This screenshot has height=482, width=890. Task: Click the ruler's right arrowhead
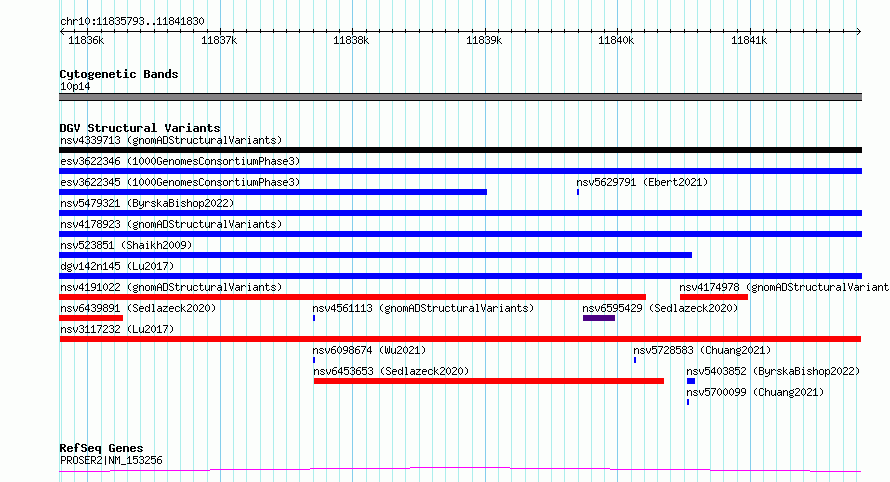[859, 32]
